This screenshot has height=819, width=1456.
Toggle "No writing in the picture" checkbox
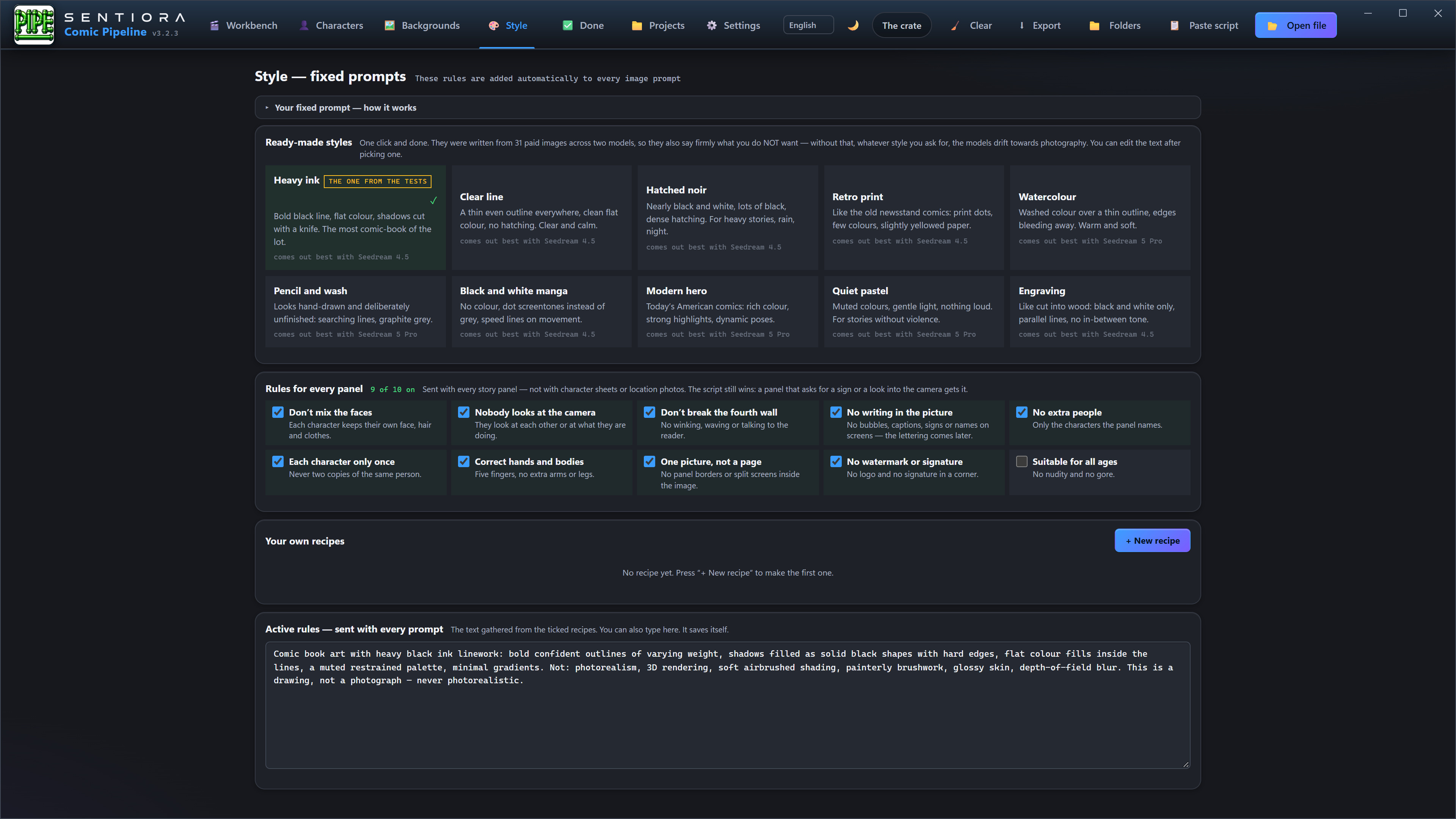836,412
